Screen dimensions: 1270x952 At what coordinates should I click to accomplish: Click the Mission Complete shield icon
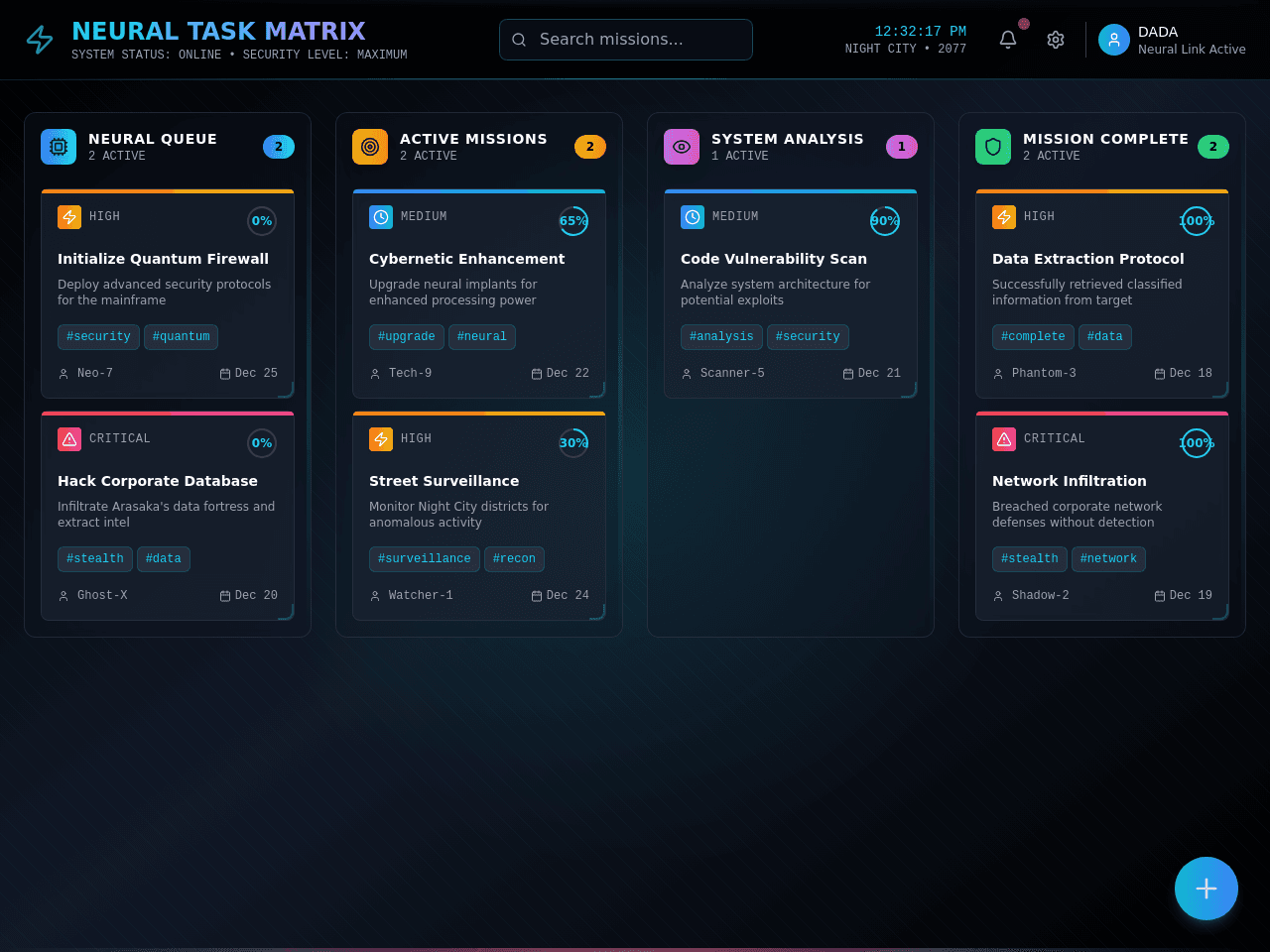993,147
